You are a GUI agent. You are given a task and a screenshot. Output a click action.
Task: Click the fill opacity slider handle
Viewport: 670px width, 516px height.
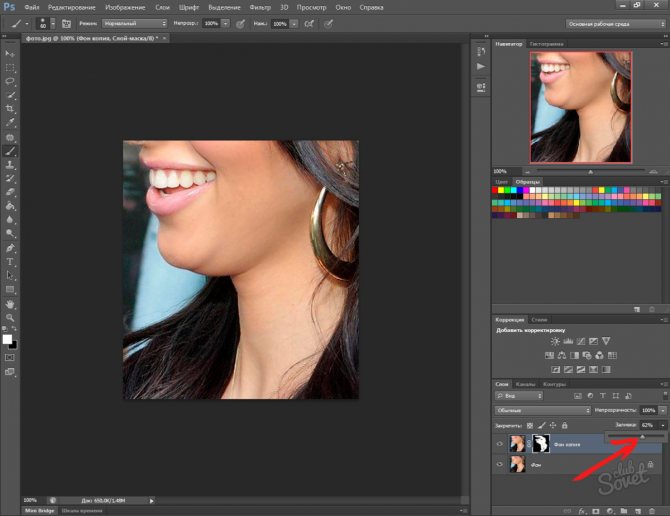(643, 436)
